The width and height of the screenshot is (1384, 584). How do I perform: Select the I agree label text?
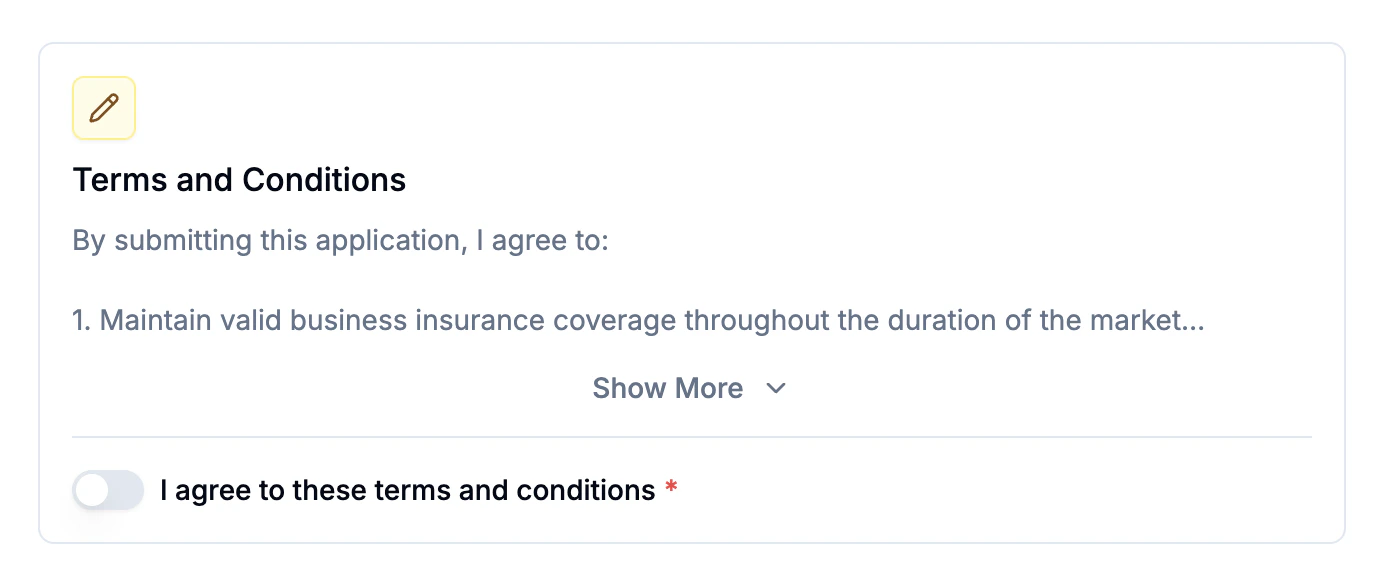pyautogui.click(x=405, y=490)
